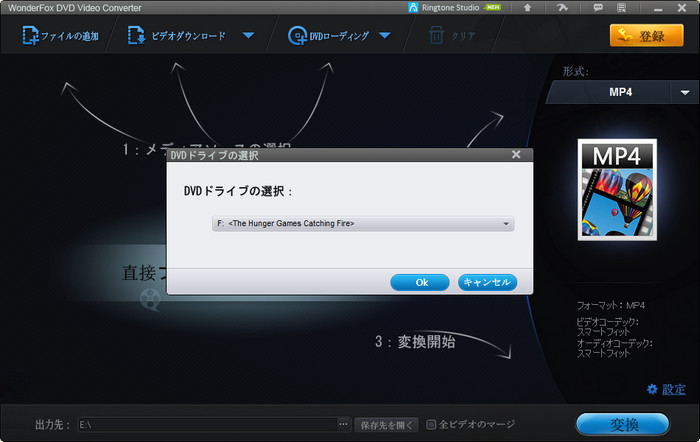Click the share arrow icon in title bar
This screenshot has height=442, width=700.
562,8
